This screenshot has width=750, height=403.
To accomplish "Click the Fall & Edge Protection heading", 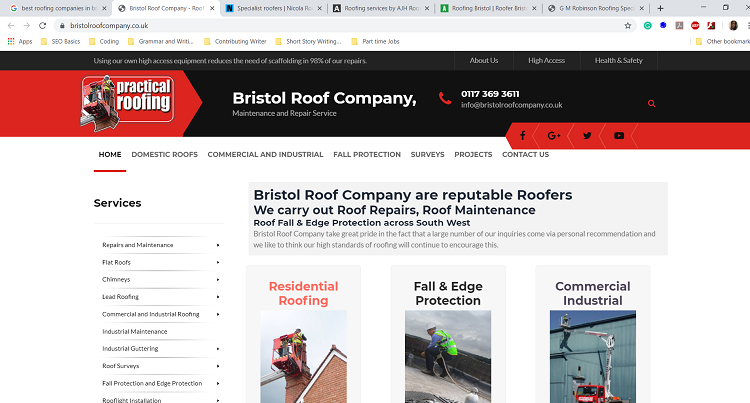I will coord(448,294).
